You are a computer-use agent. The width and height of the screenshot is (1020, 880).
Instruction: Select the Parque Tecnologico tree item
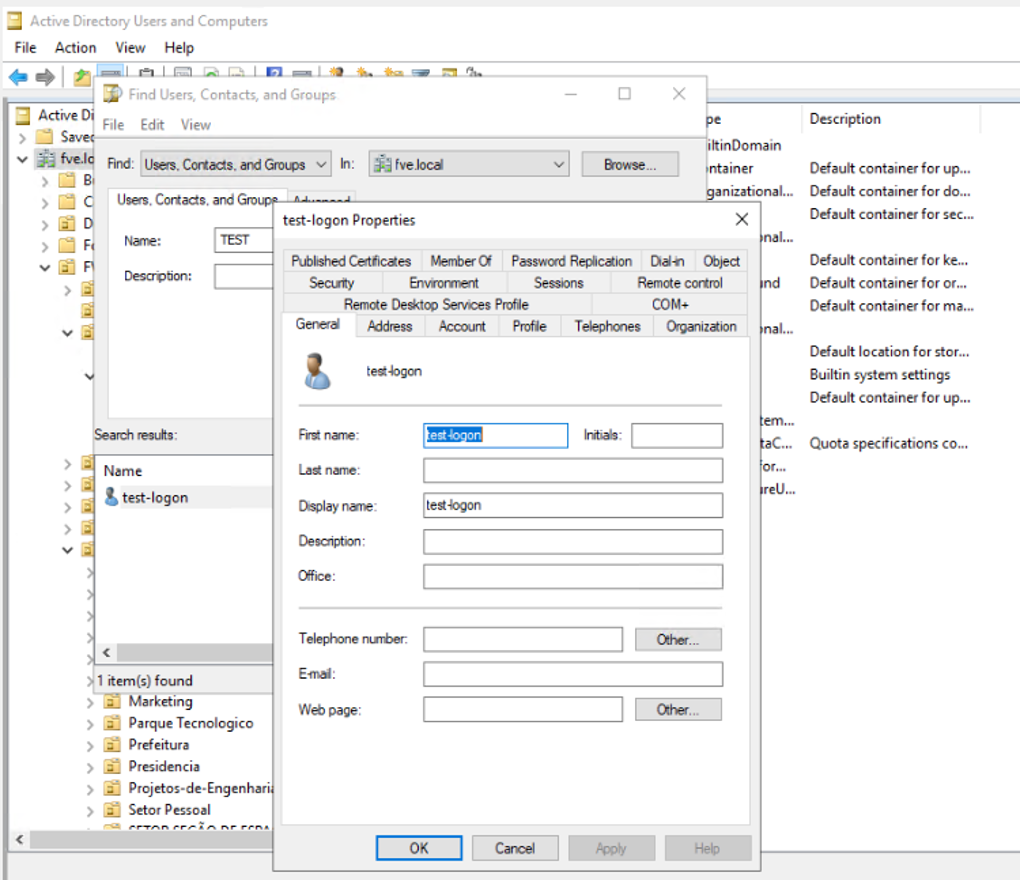(x=191, y=723)
